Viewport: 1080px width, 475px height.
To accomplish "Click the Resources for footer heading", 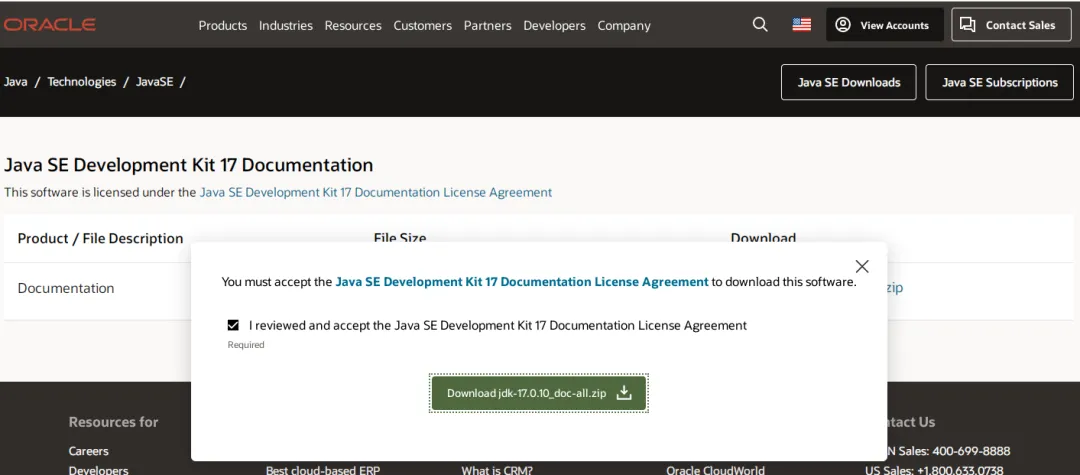I will point(114,422).
